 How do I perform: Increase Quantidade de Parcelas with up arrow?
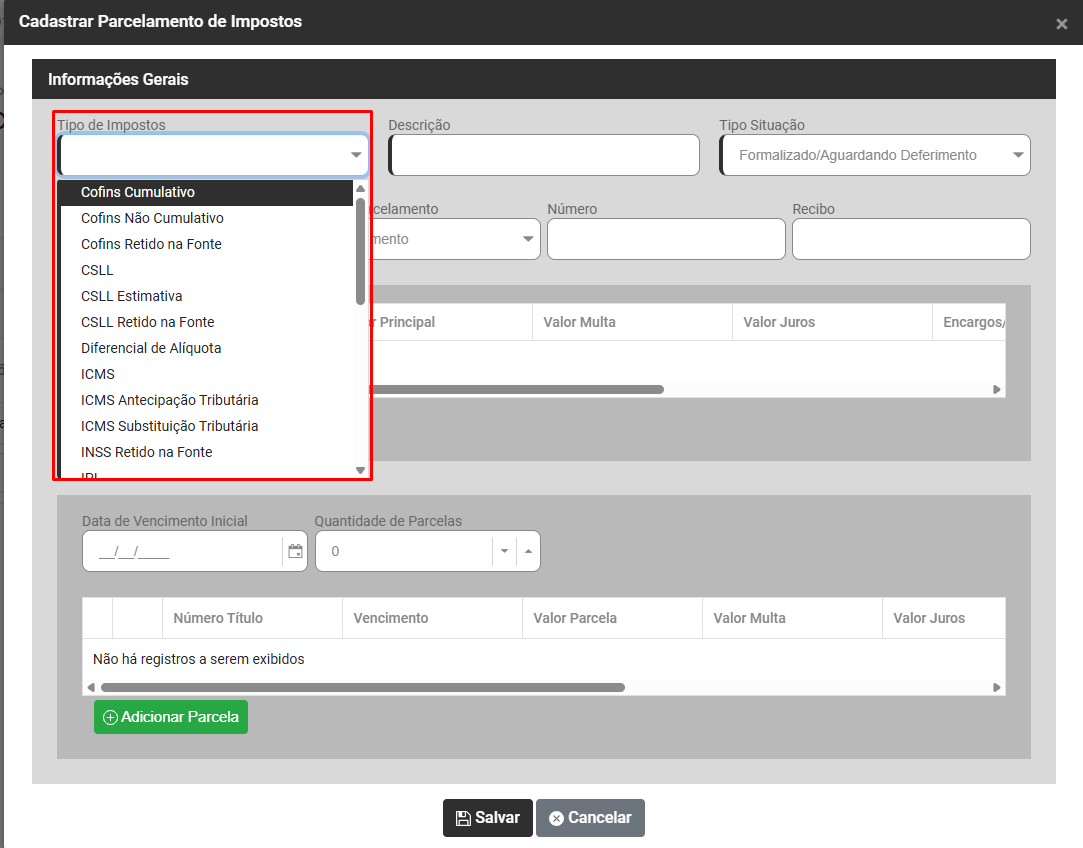tap(528, 551)
